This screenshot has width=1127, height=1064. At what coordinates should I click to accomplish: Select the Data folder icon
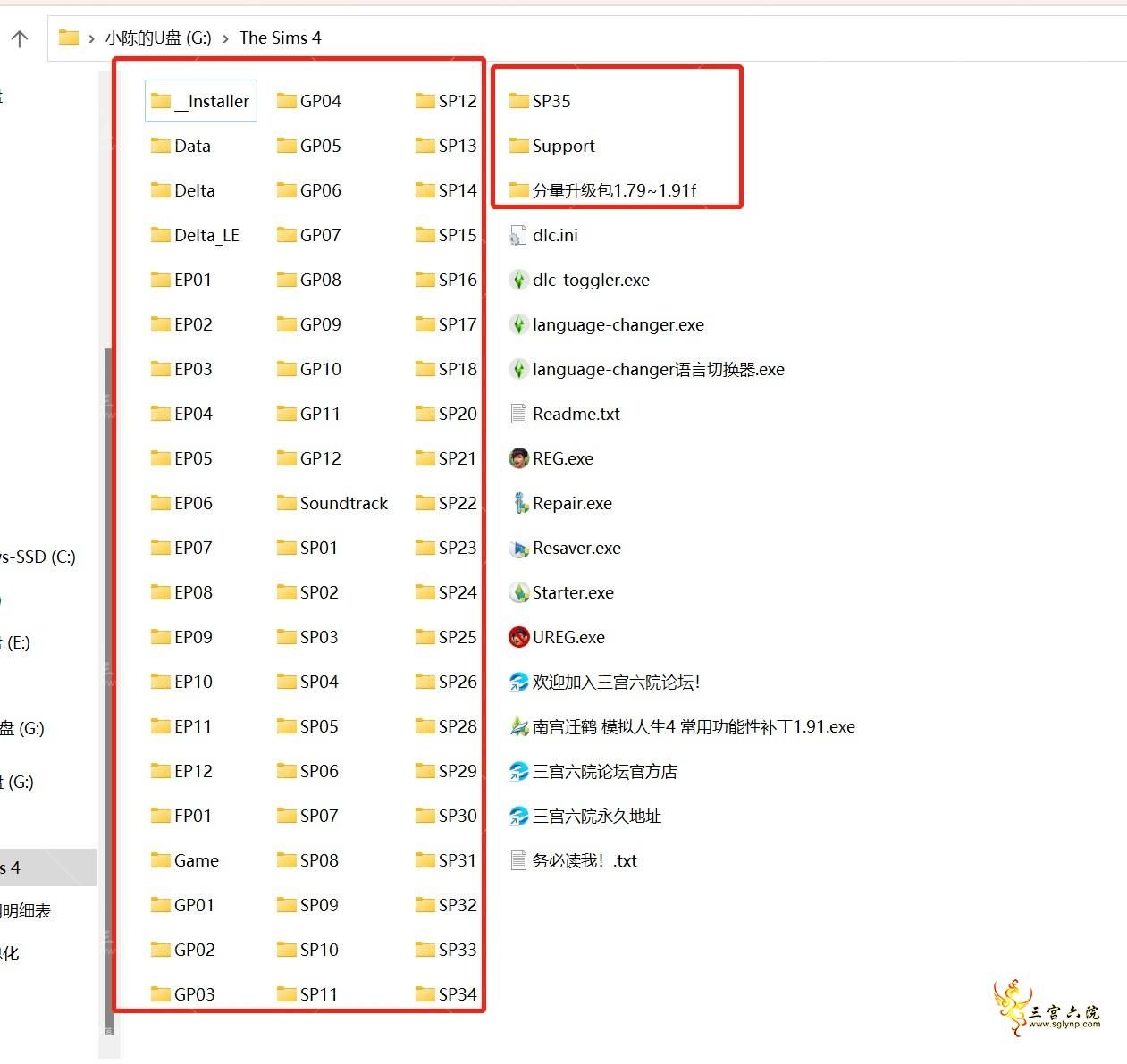point(161,146)
